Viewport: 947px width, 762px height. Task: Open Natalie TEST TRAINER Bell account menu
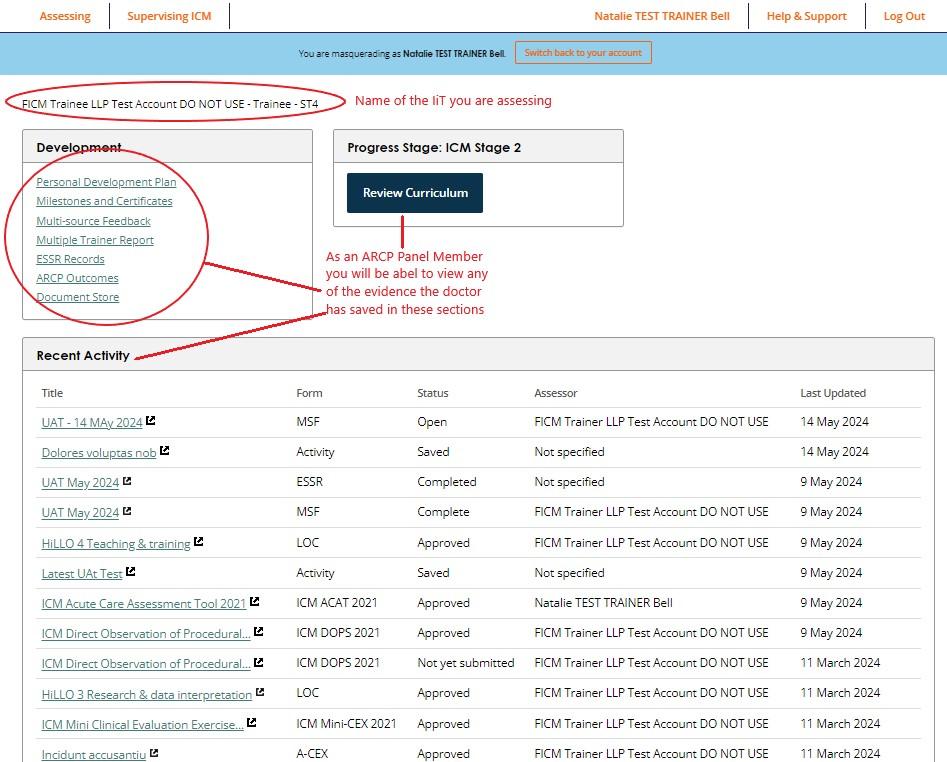tap(662, 16)
